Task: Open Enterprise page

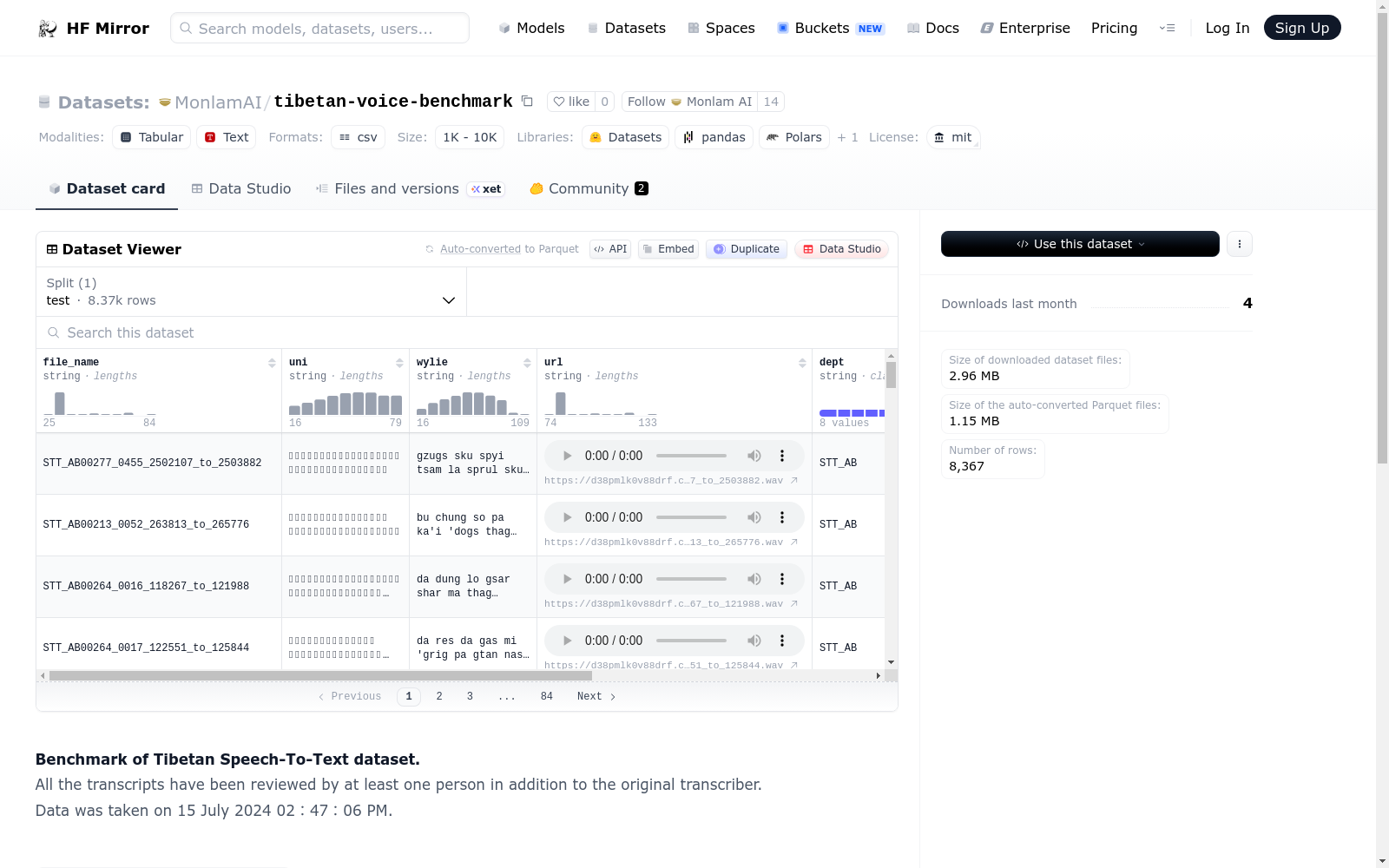Action: click(1025, 28)
